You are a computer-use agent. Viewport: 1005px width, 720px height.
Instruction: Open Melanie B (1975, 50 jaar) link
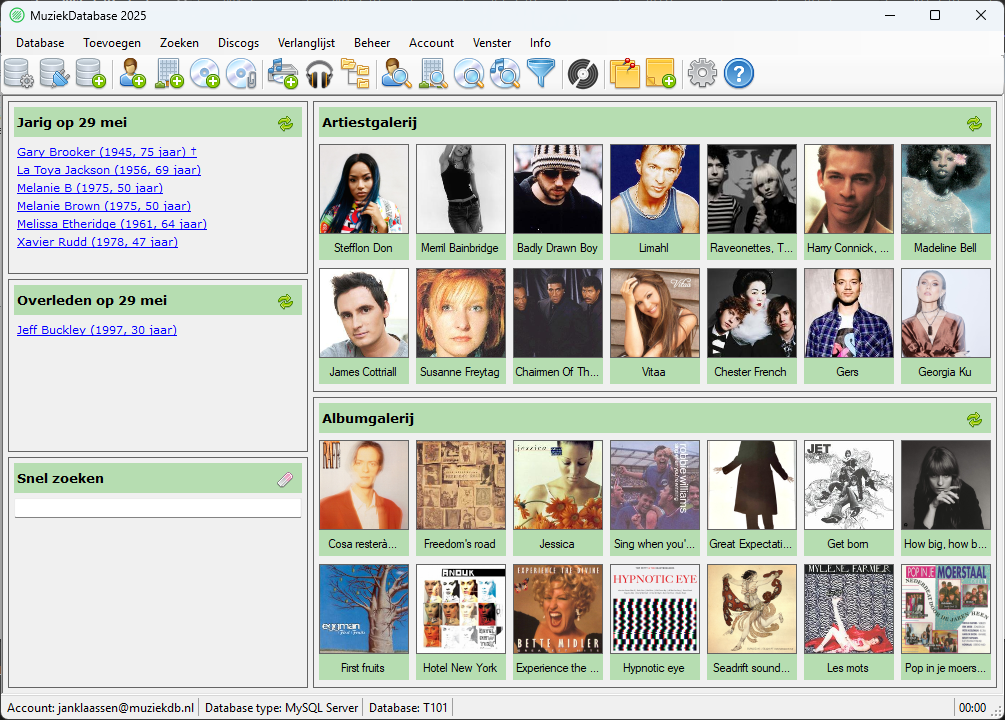click(x=90, y=188)
